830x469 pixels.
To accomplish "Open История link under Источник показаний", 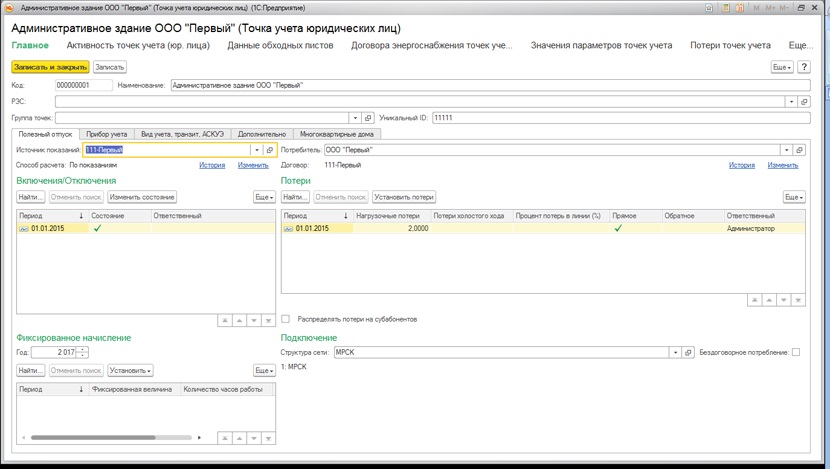I will (x=212, y=166).
